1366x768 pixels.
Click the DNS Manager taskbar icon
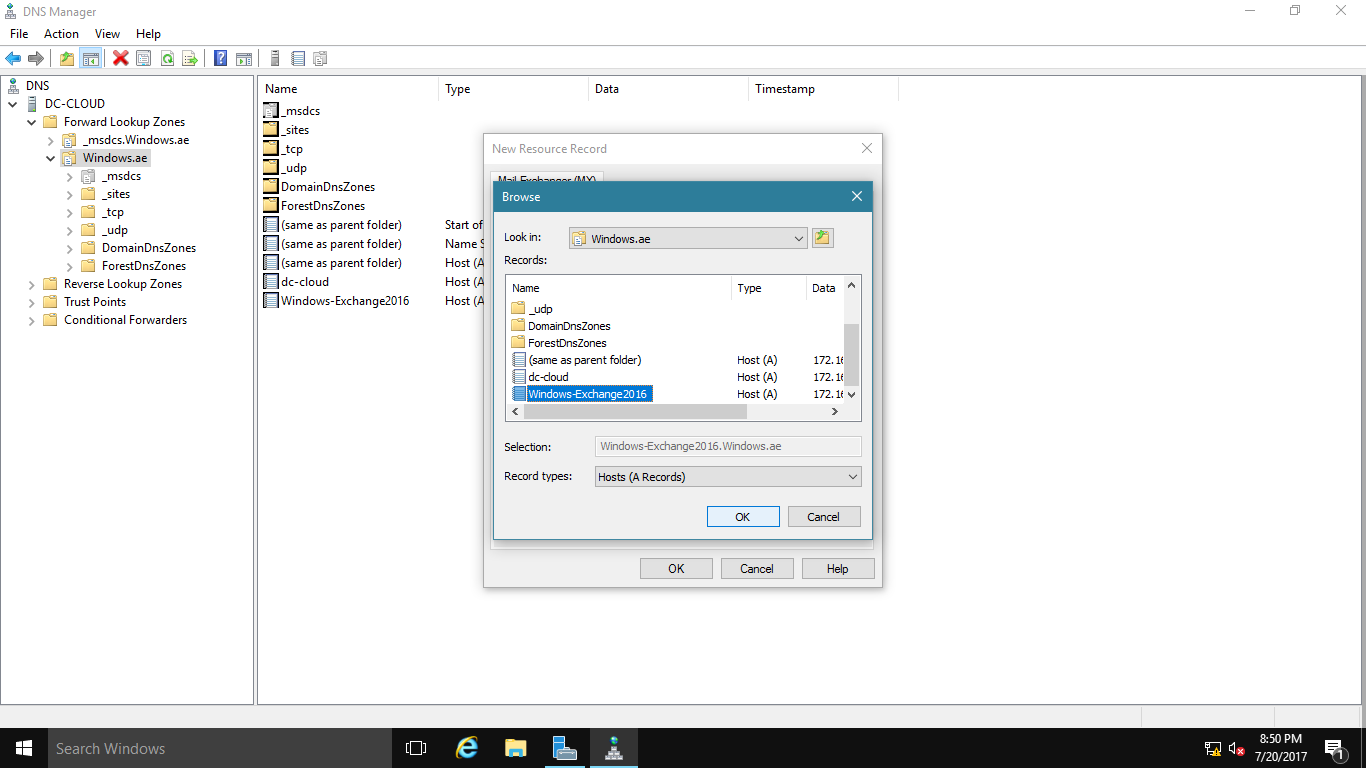coord(613,748)
